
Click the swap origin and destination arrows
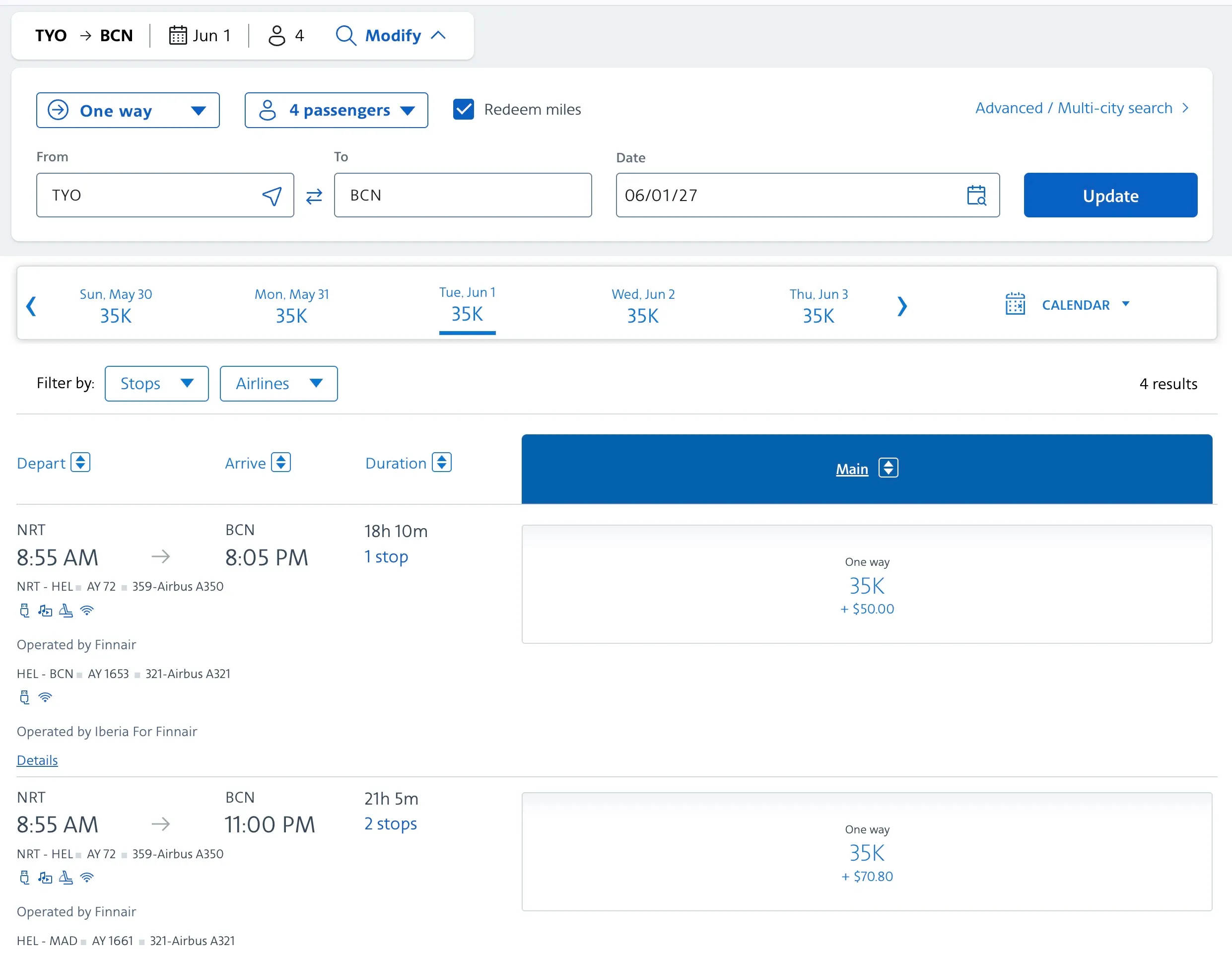[x=314, y=196]
